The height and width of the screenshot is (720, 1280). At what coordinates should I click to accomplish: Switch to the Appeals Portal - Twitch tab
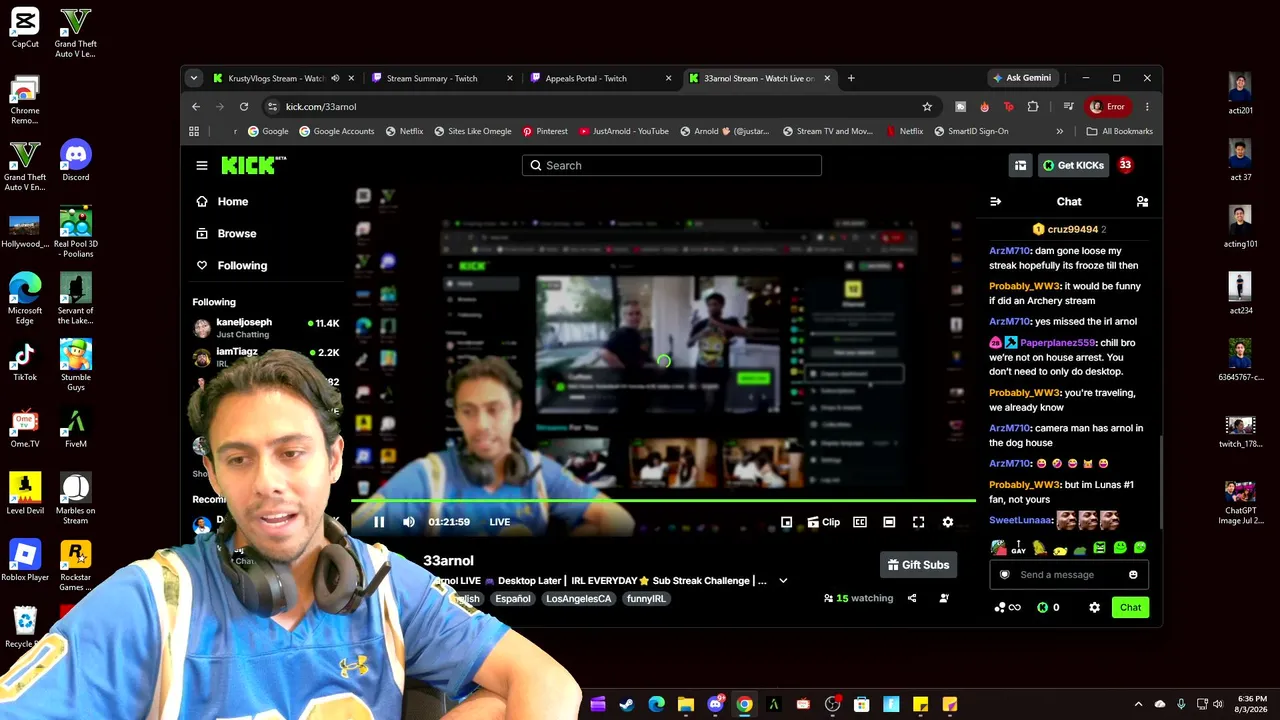pos(586,78)
